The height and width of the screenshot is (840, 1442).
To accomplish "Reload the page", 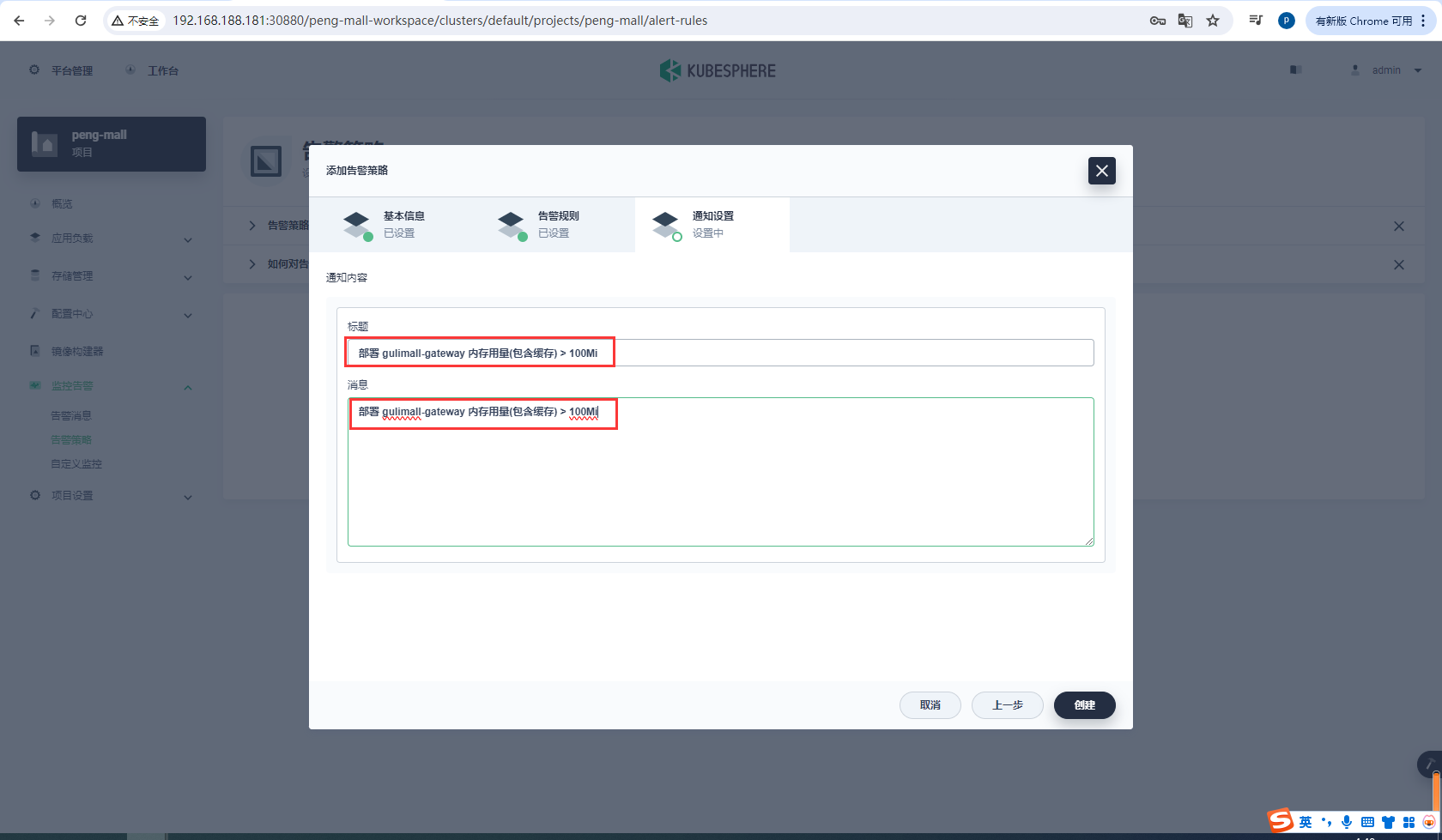I will (81, 21).
